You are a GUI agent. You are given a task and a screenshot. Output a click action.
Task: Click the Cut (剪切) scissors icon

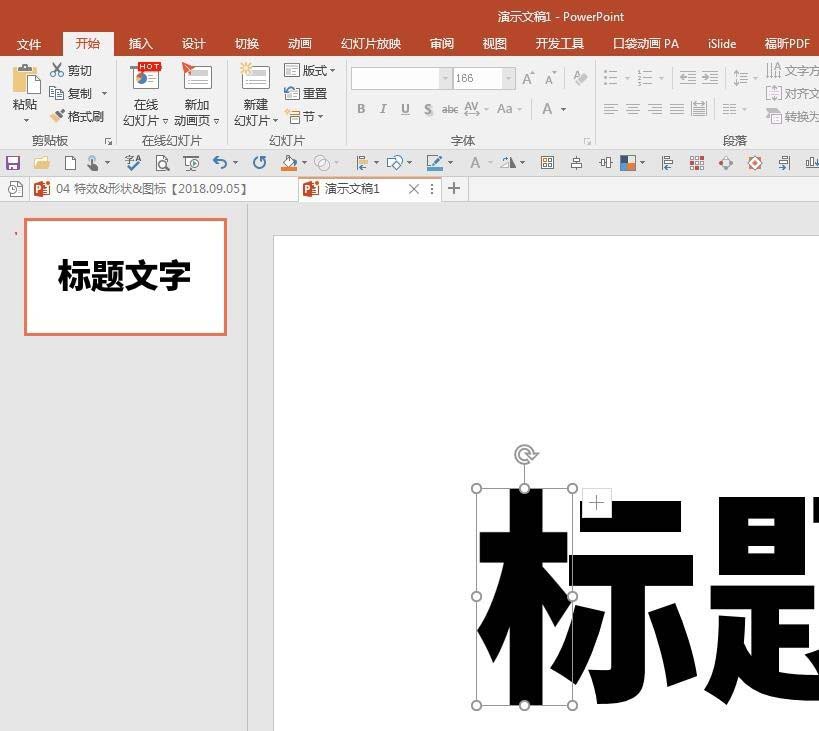[57, 70]
